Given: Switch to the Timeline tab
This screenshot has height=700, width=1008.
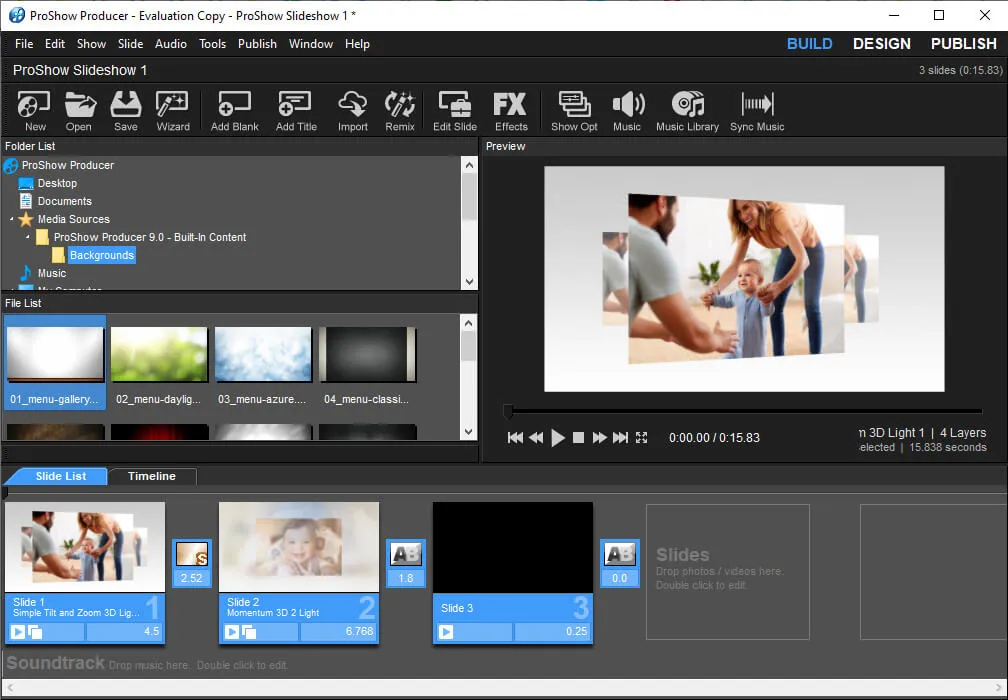Looking at the screenshot, I should point(152,476).
